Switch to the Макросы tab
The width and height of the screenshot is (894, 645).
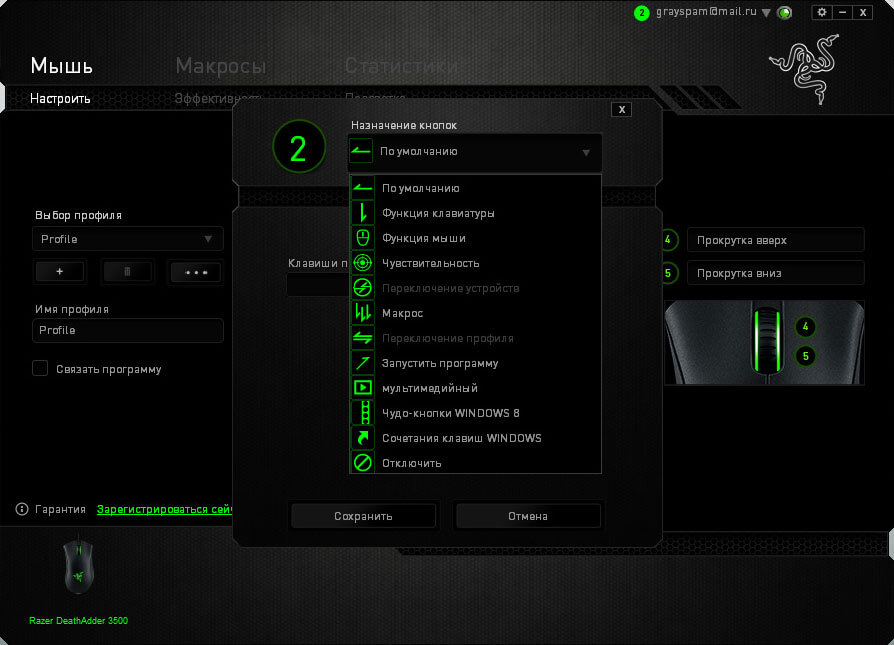(219, 65)
